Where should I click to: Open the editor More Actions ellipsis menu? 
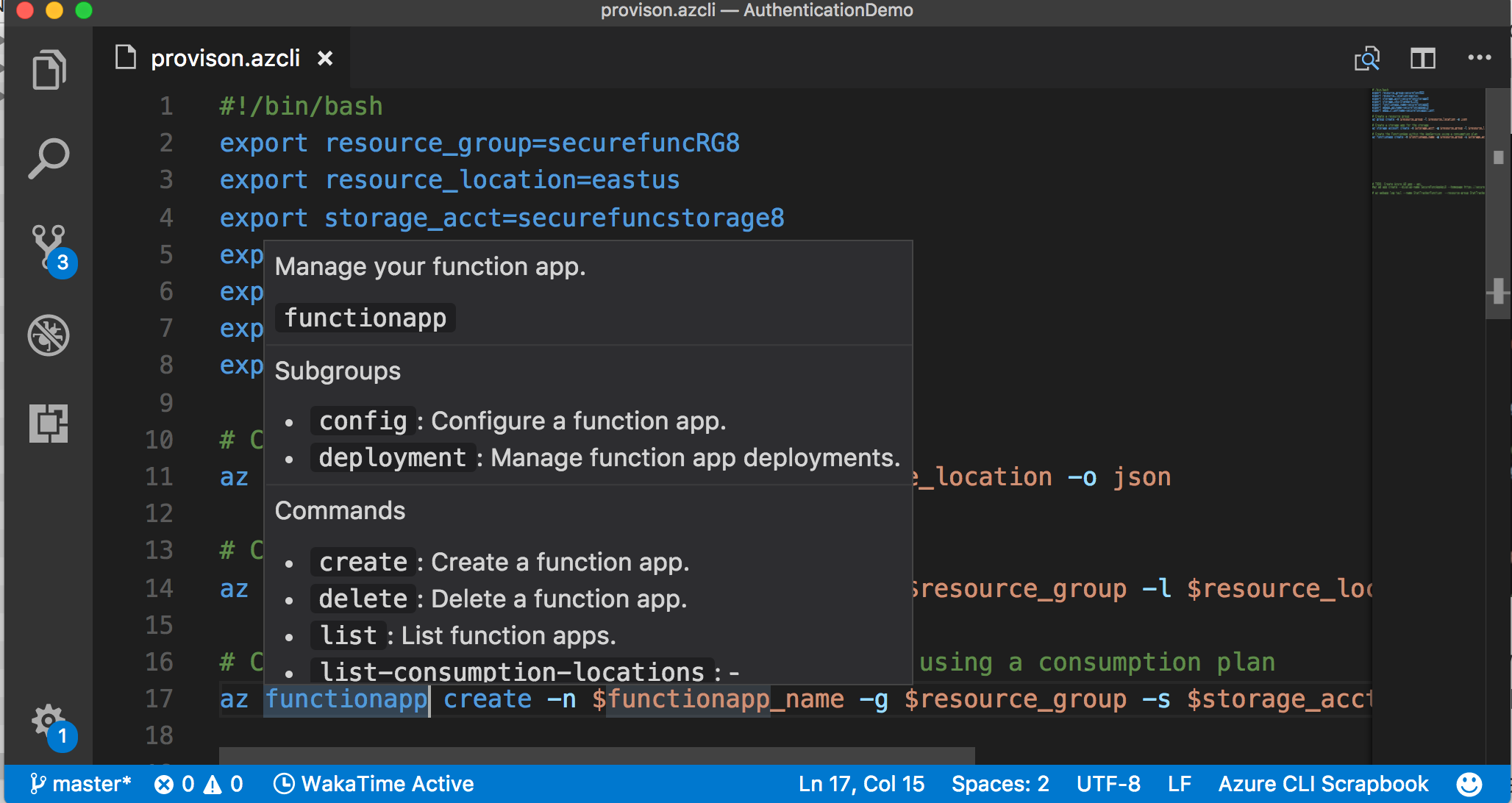pyautogui.click(x=1479, y=58)
